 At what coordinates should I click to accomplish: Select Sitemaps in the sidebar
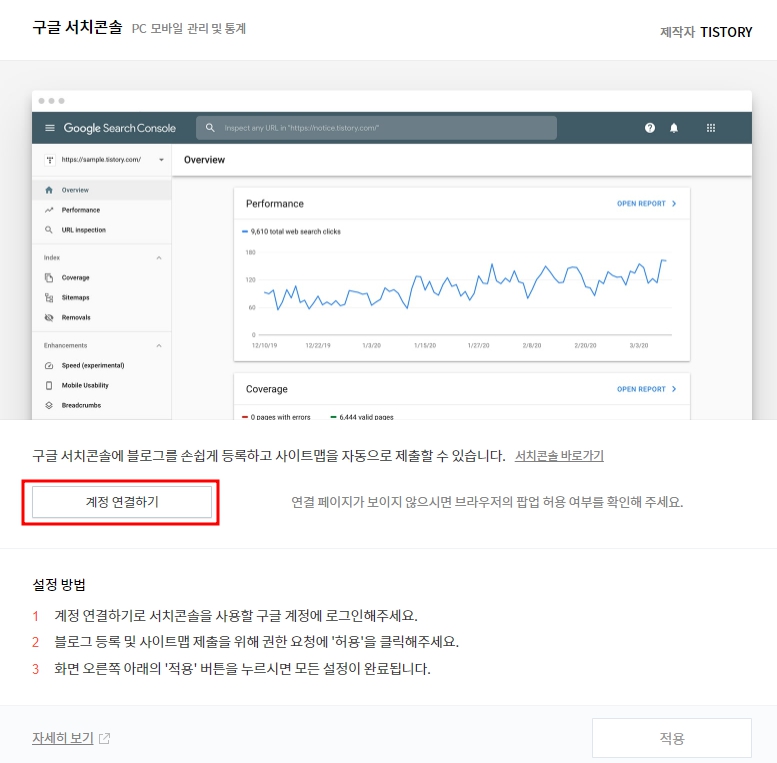[x=102, y=297]
